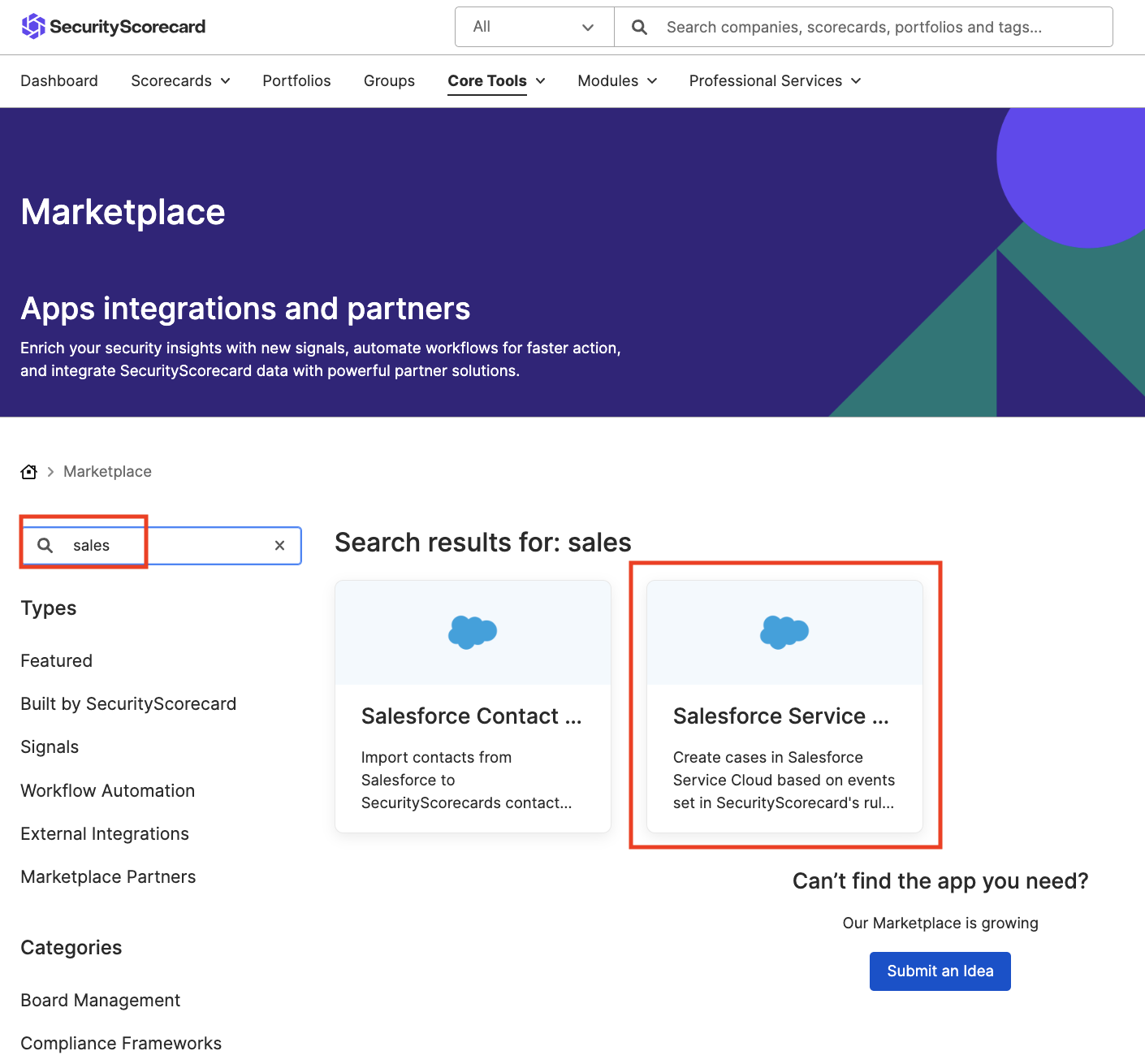This screenshot has height=1064, width=1145.
Task: Click the 'Categories' section heading
Action: (71, 948)
